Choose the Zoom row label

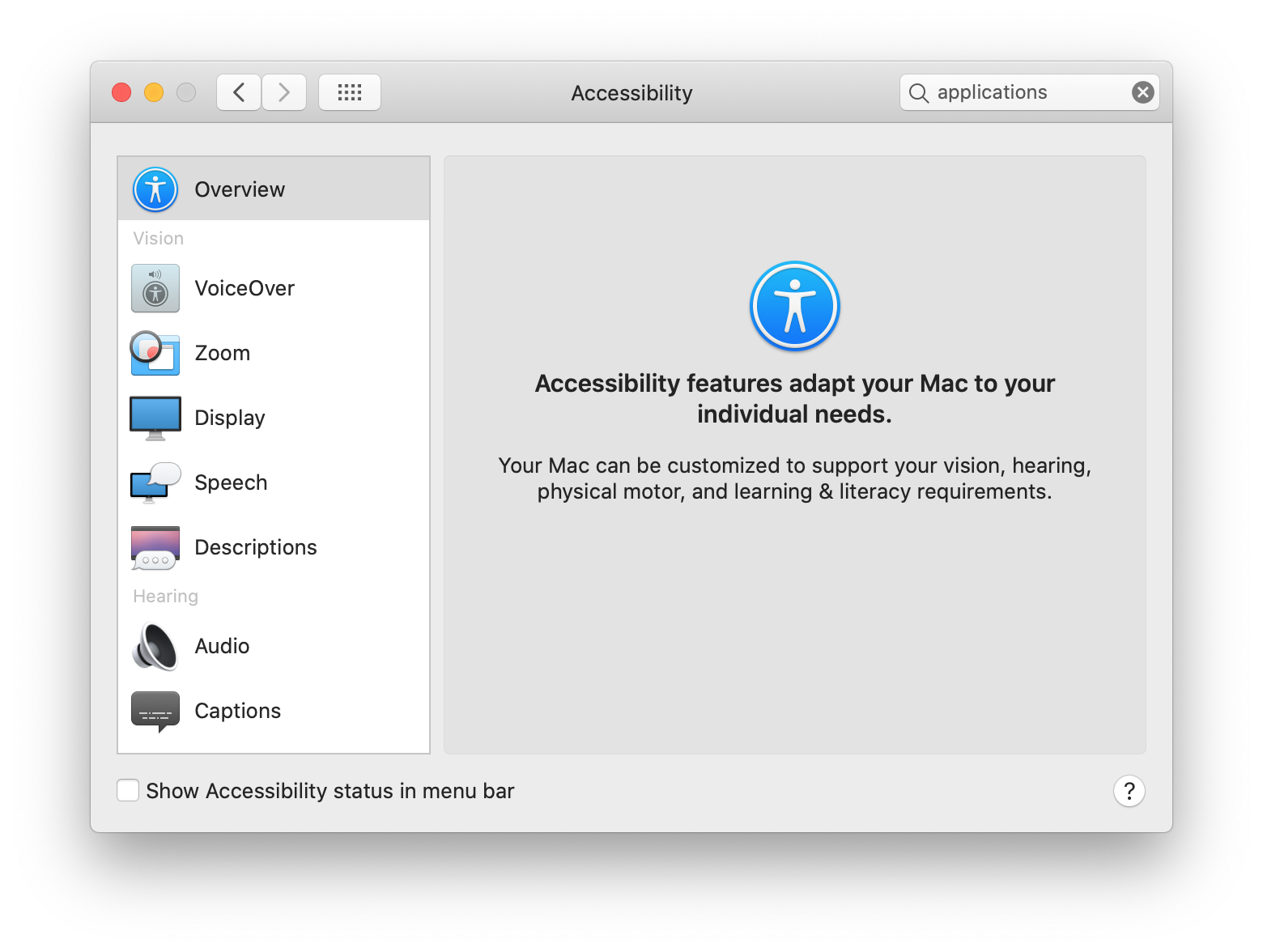223,353
